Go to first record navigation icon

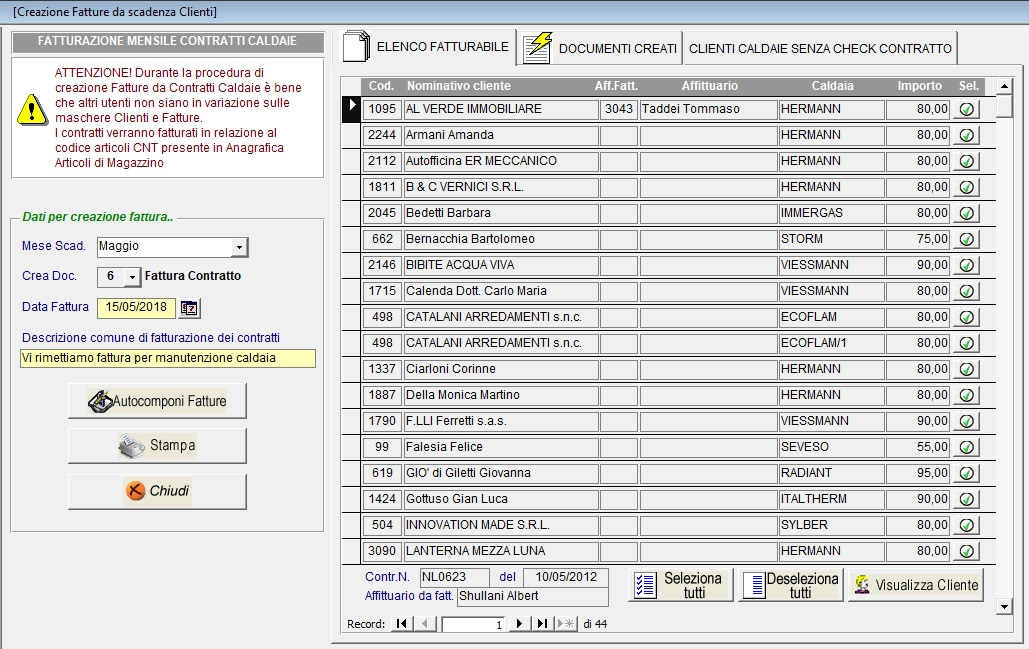tap(402, 623)
